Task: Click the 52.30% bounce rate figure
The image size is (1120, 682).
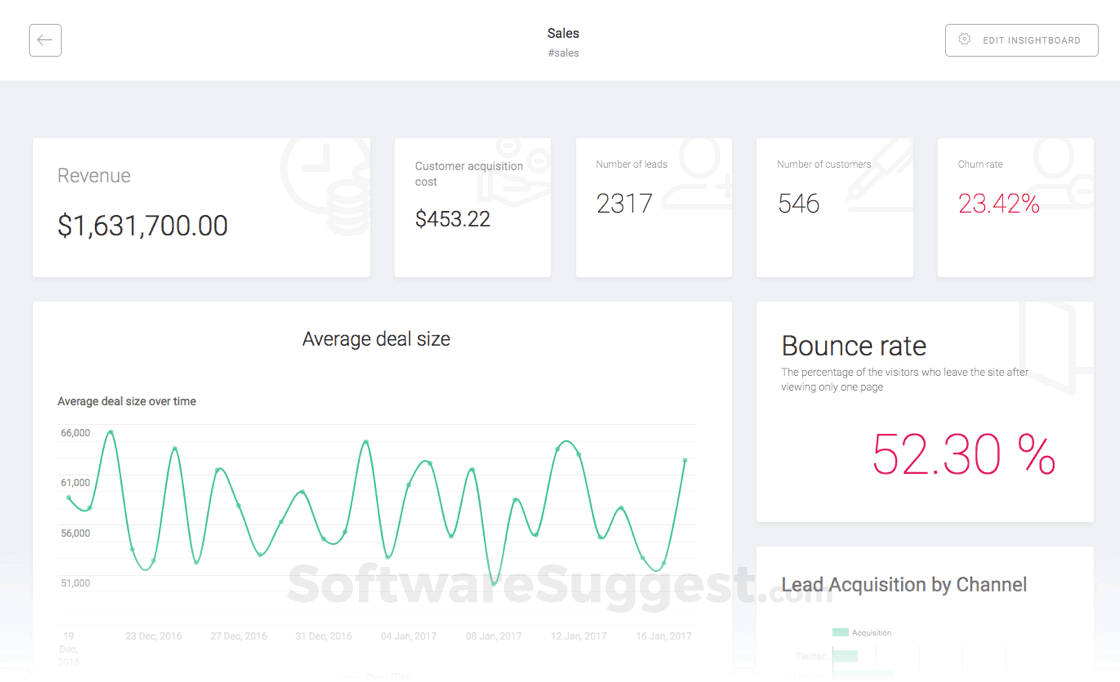Action: pyautogui.click(x=962, y=457)
